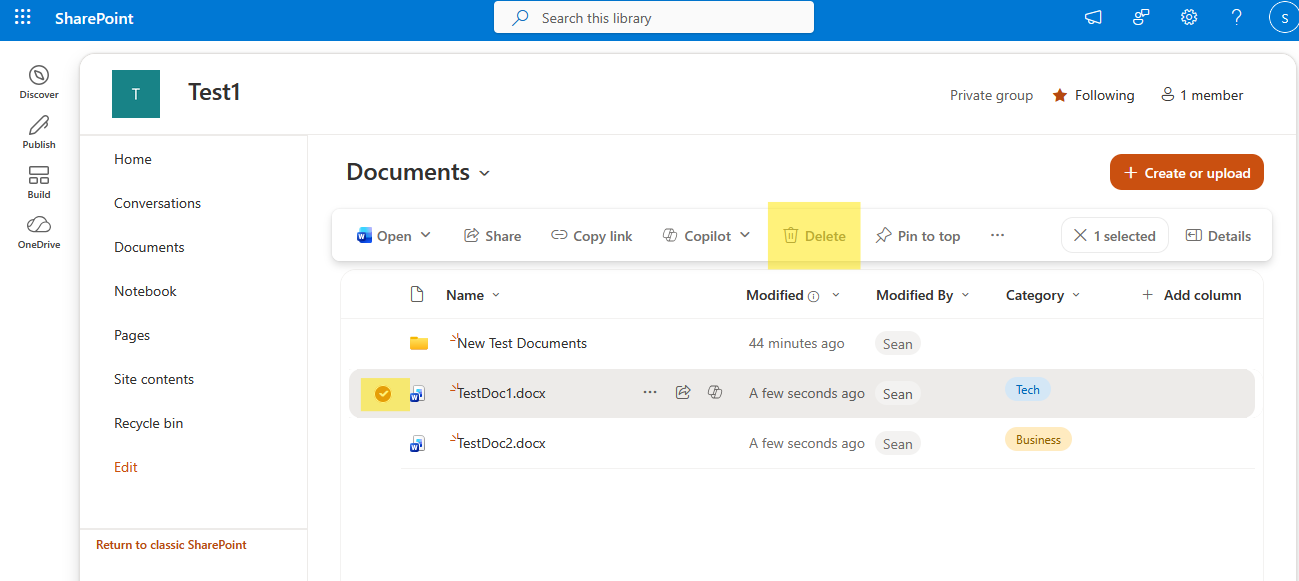Click the Edit navigation link
The height and width of the screenshot is (581, 1299).
126,467
